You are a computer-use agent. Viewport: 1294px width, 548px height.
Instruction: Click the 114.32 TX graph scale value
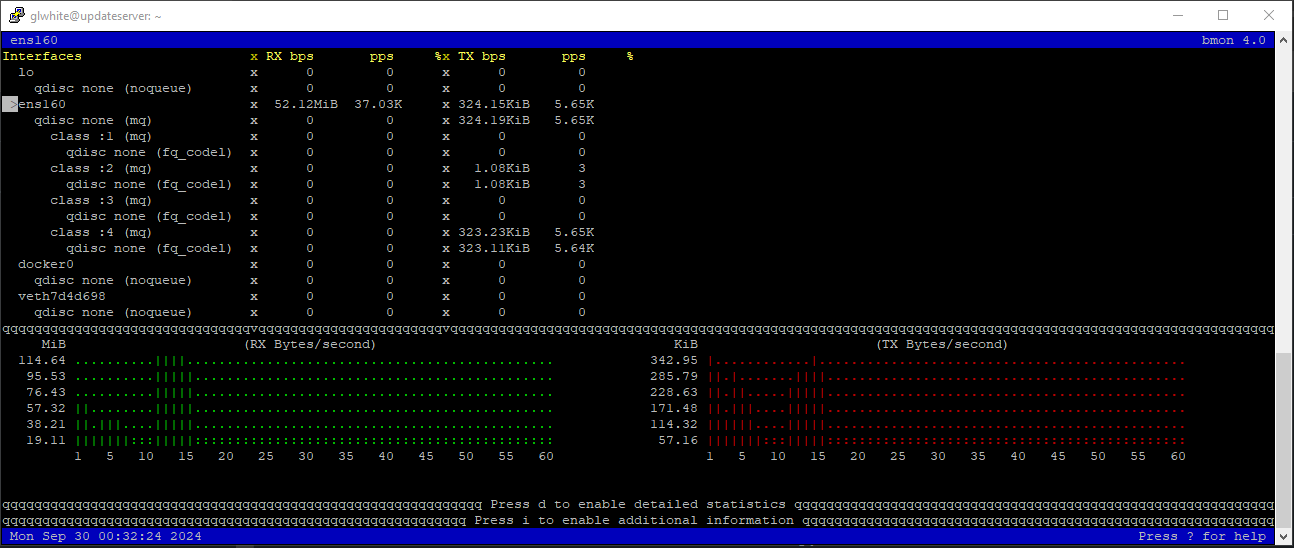pyautogui.click(x=674, y=424)
